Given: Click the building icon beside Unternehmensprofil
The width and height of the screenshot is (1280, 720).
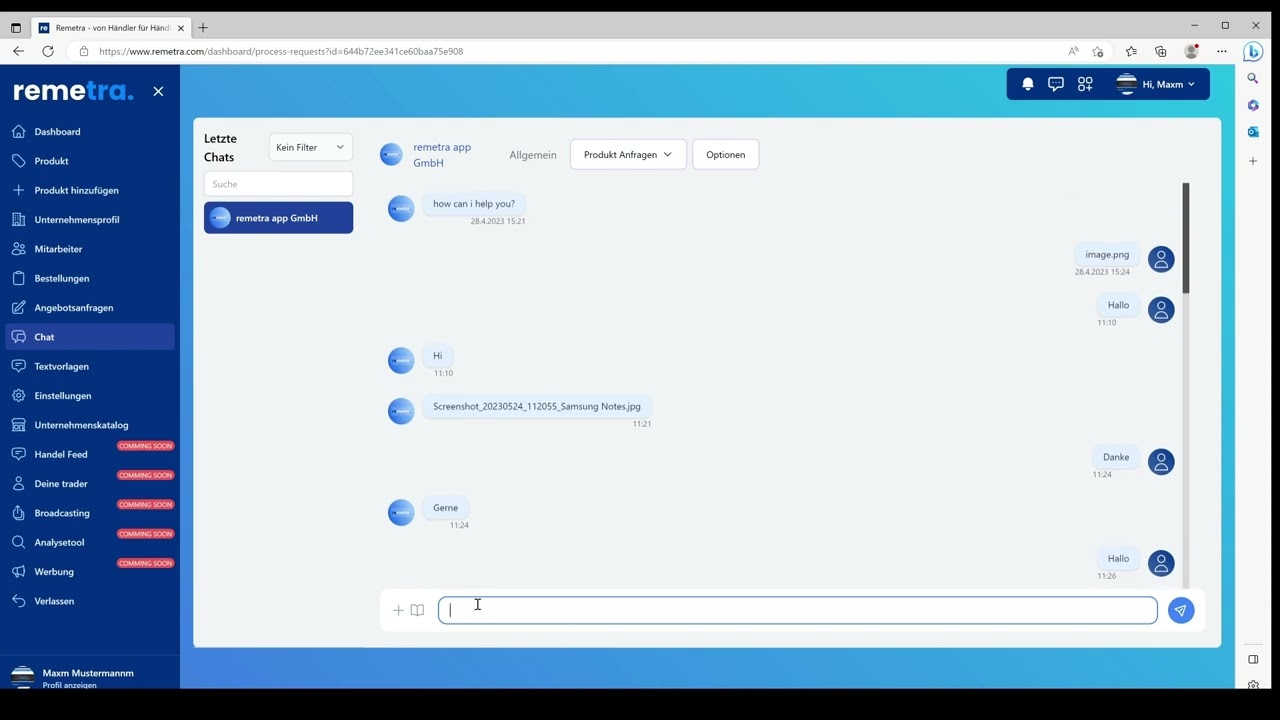Looking at the screenshot, I should pyautogui.click(x=18, y=219).
